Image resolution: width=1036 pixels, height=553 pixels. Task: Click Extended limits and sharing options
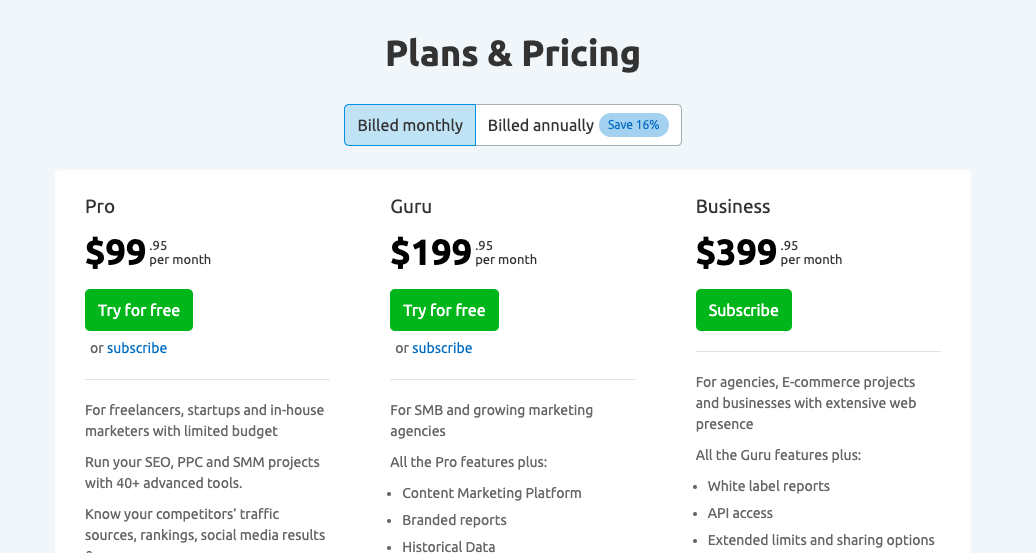point(821,540)
